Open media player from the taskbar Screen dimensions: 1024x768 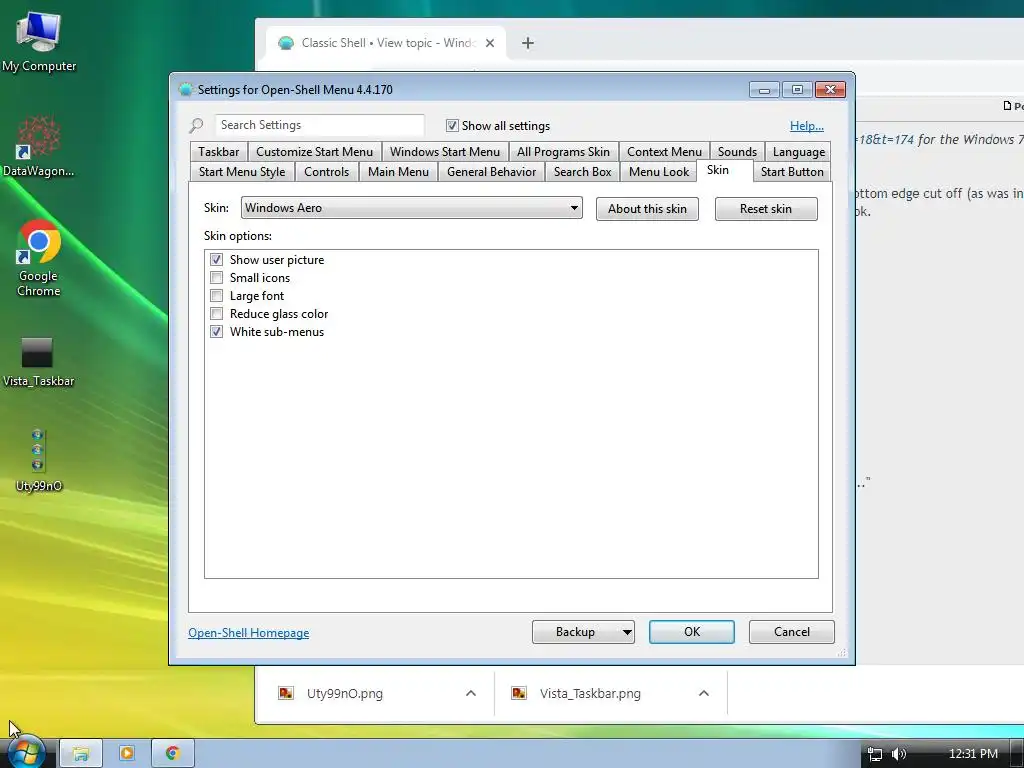(x=127, y=754)
